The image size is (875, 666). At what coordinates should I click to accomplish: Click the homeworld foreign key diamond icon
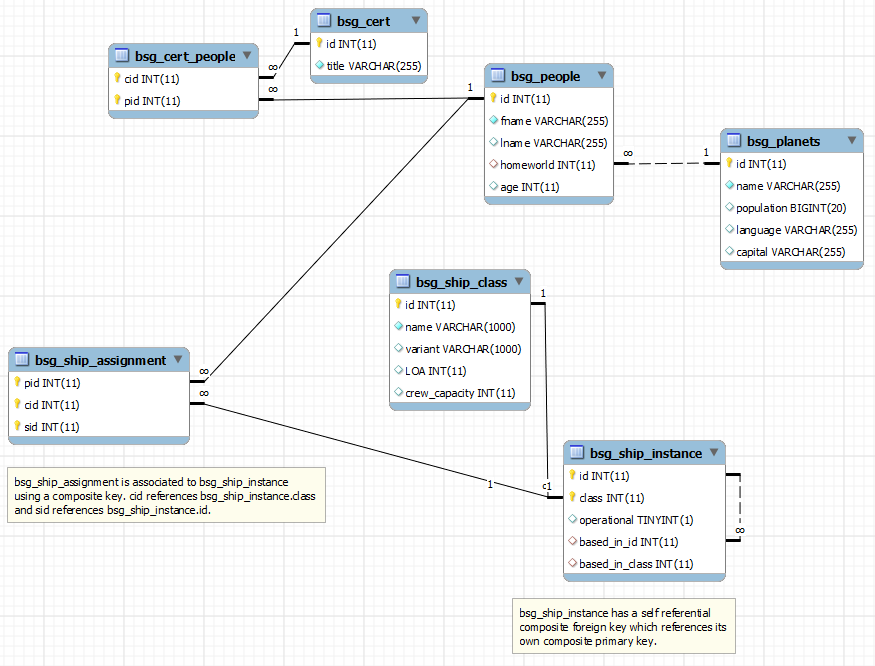pos(493,164)
